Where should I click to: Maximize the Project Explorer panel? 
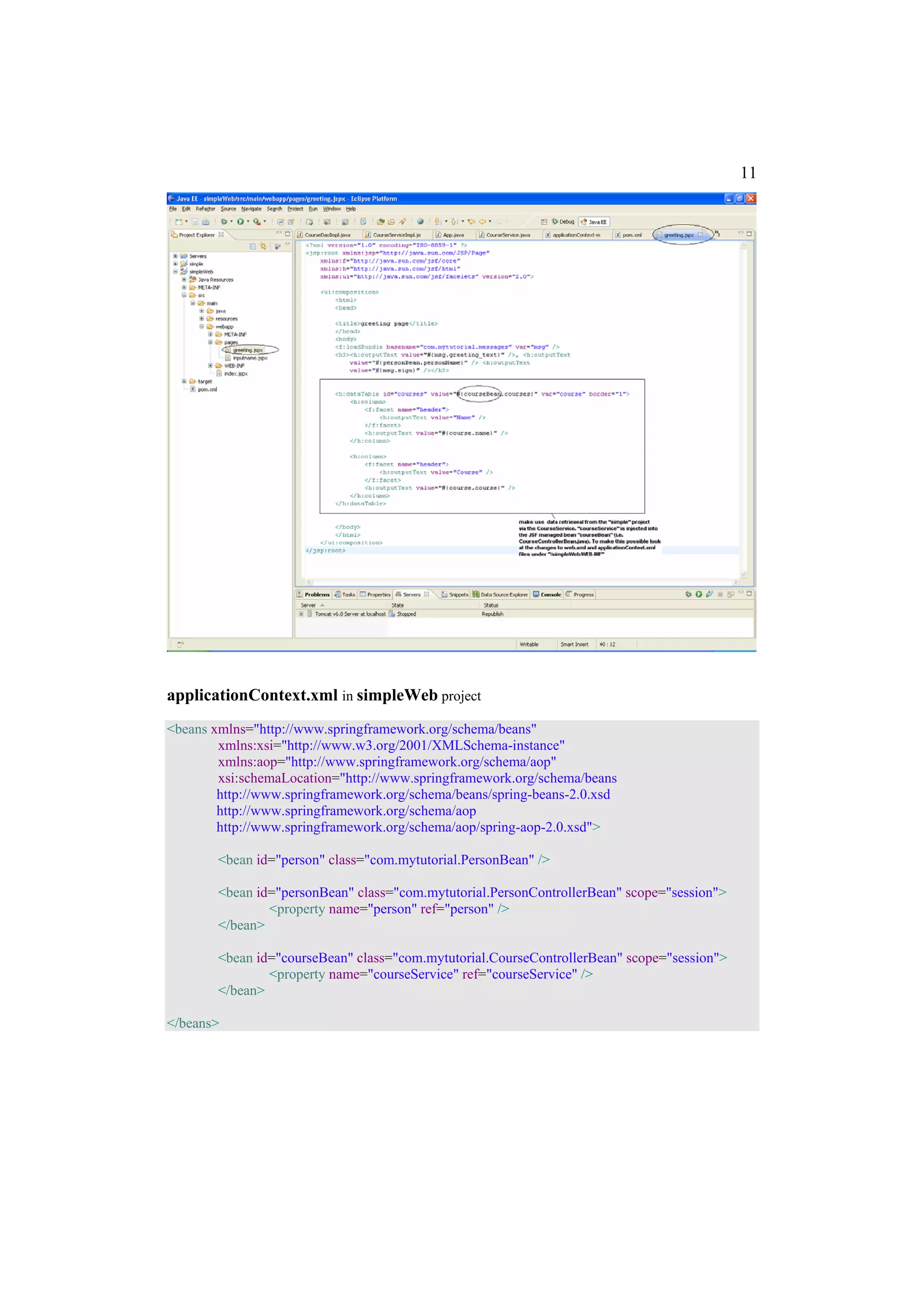click(287, 233)
